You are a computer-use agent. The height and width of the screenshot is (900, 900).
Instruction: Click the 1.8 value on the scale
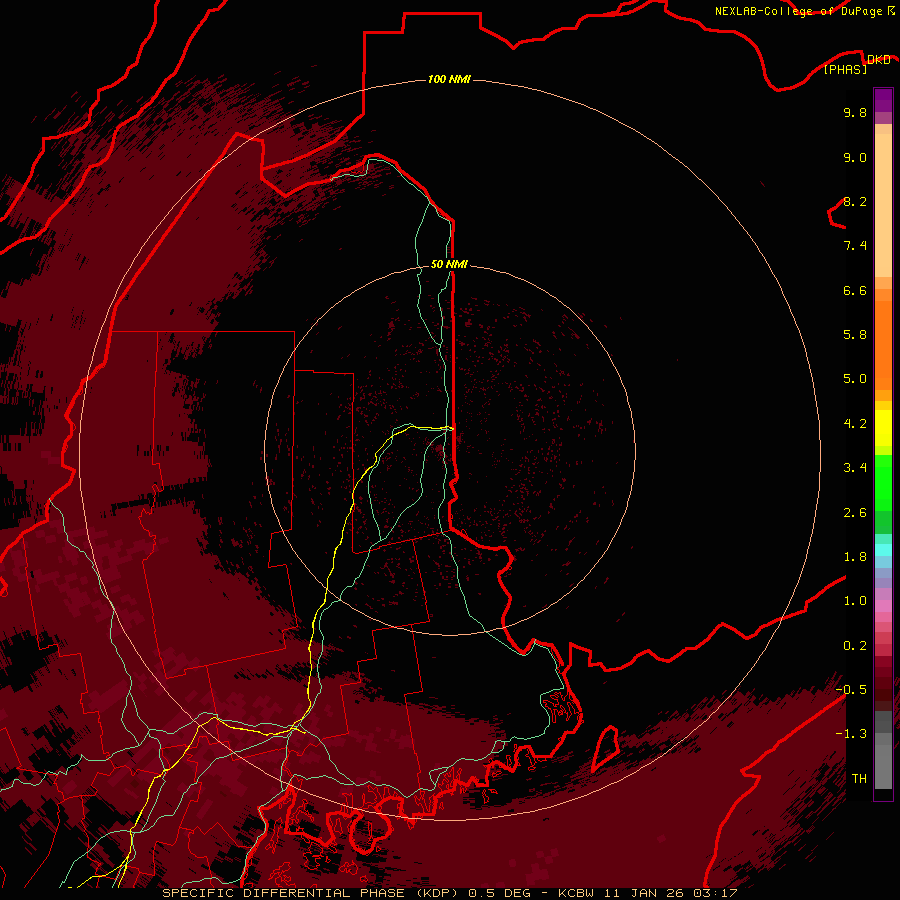tap(855, 557)
